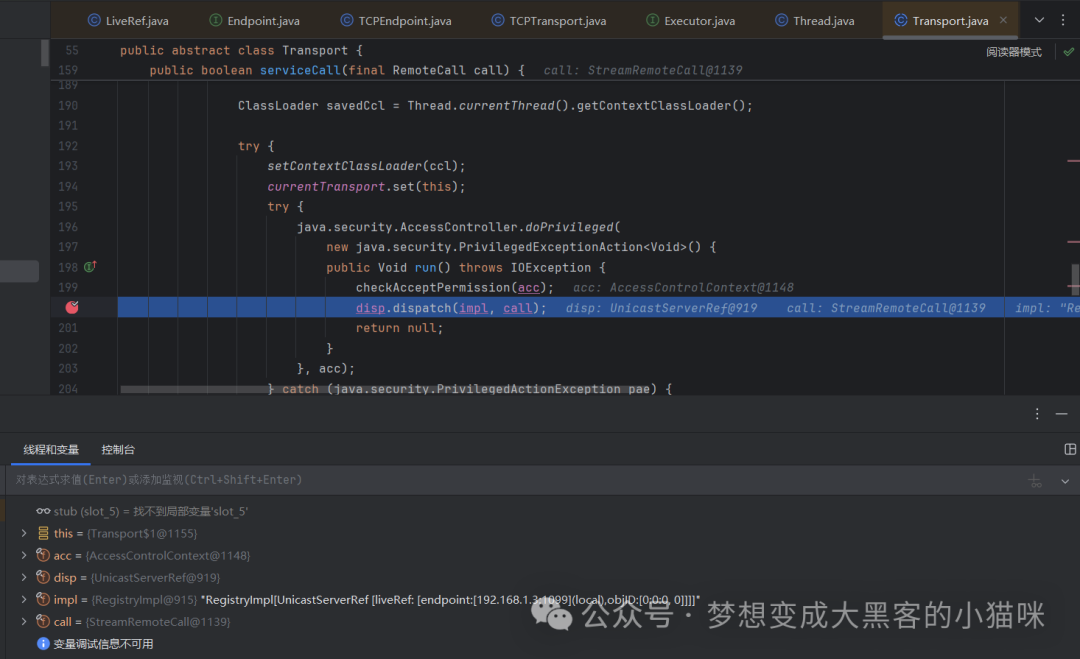
Task: Open debug panel options menu
Action: pos(1037,414)
